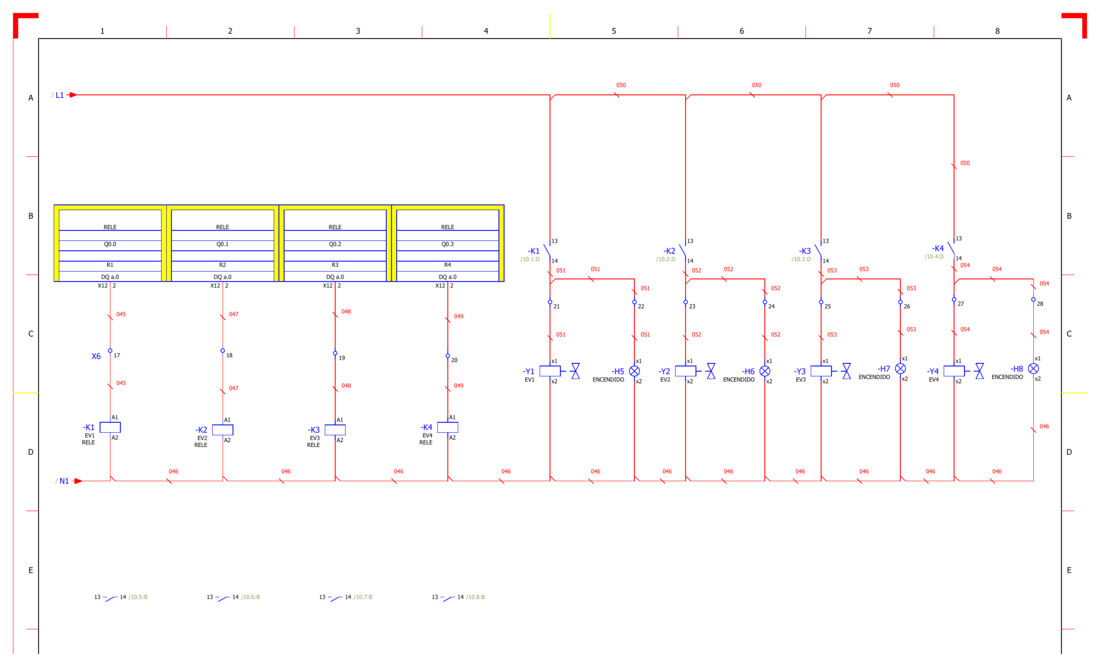Select column header number 5
Viewport: 1100px width, 667px height.
click(x=614, y=31)
